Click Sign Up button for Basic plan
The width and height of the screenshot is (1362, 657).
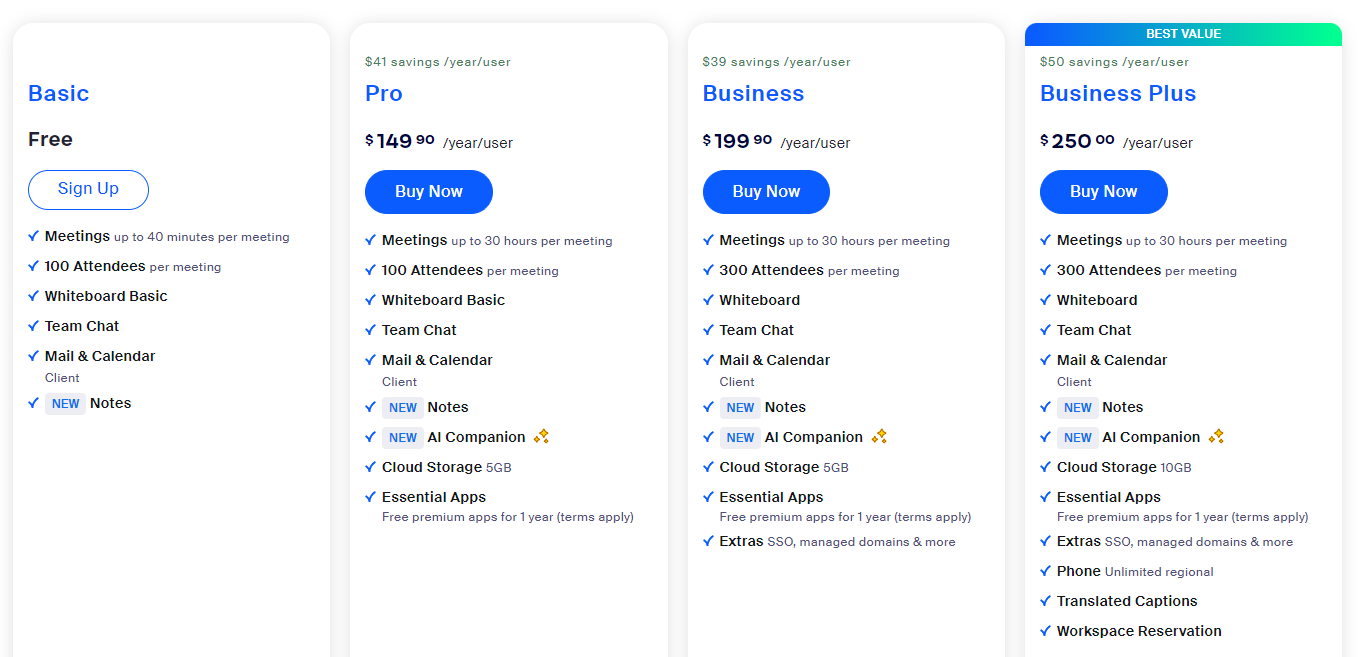[88, 189]
